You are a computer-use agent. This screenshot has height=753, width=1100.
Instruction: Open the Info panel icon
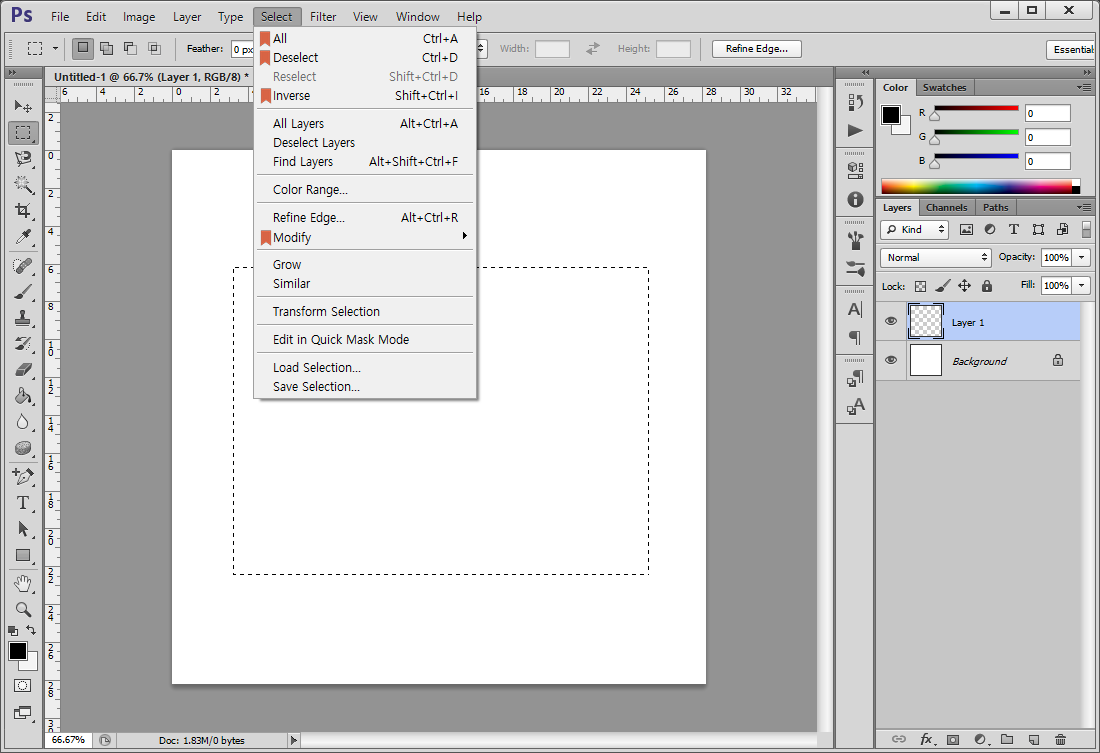click(855, 199)
